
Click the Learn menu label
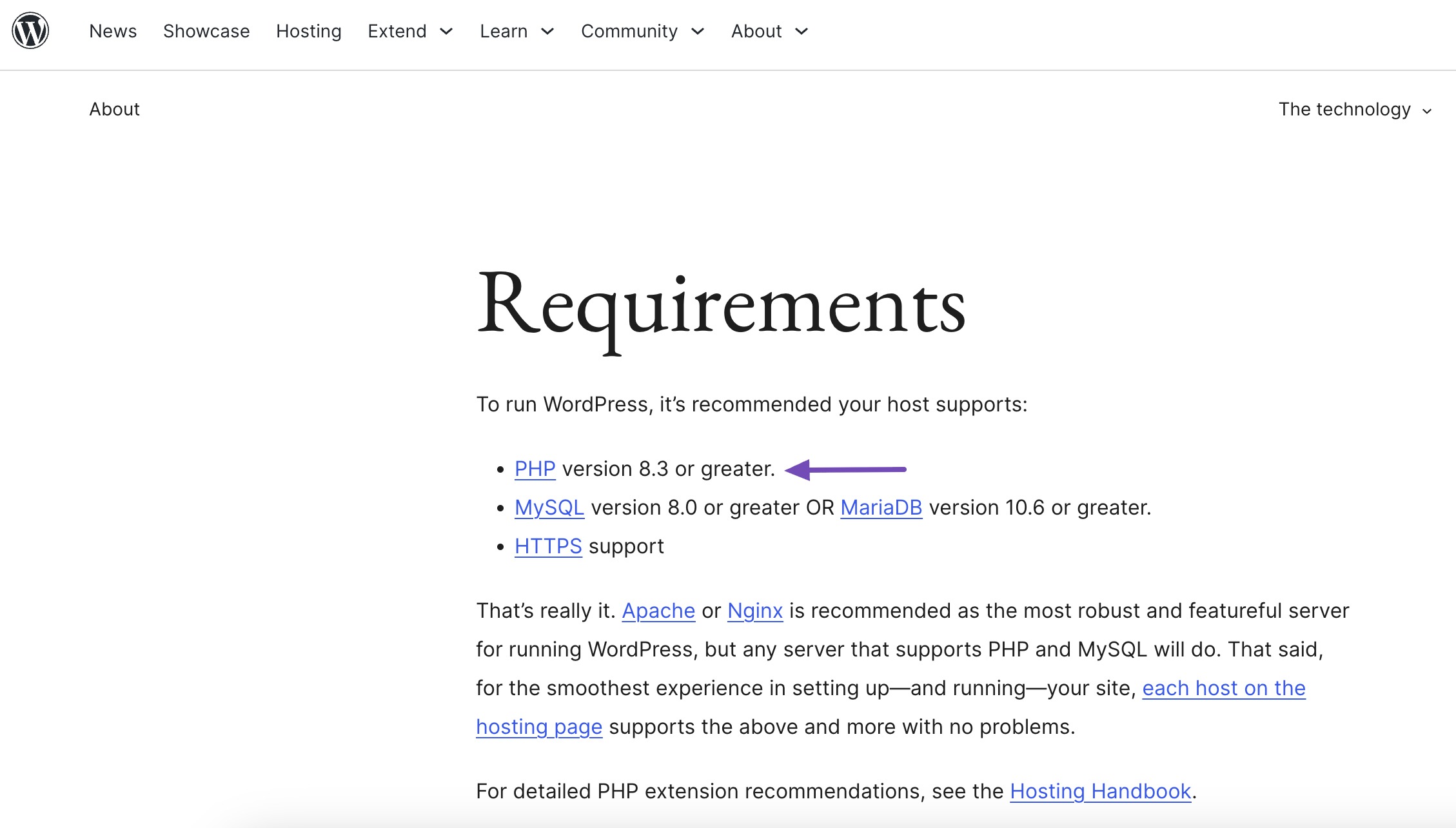[x=504, y=31]
